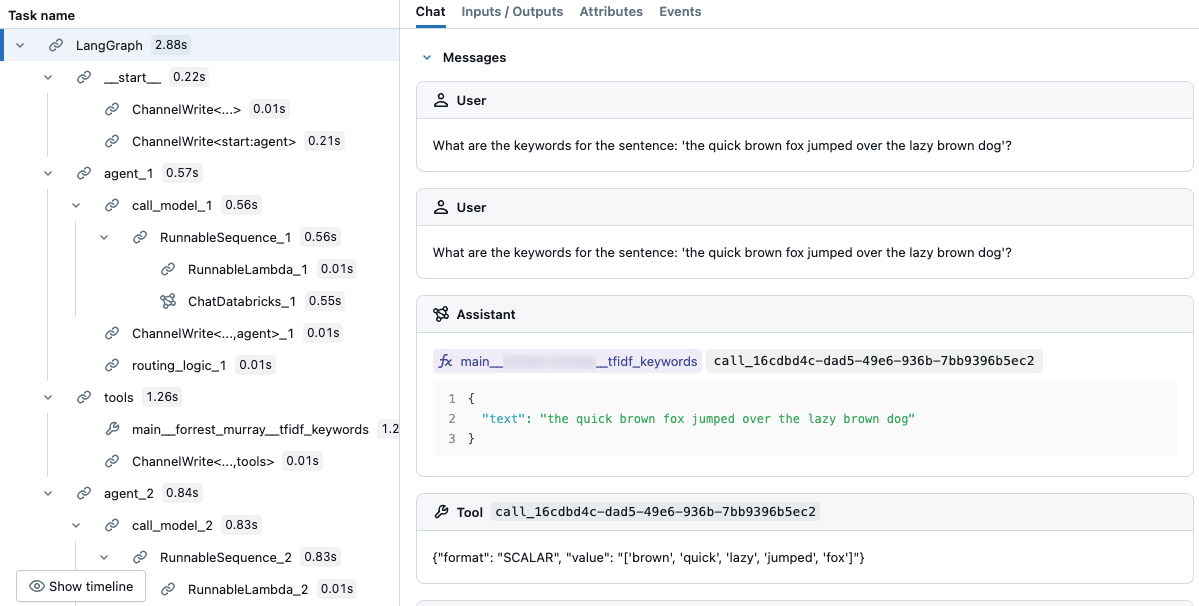Click the person icon on the first User message

441,100
